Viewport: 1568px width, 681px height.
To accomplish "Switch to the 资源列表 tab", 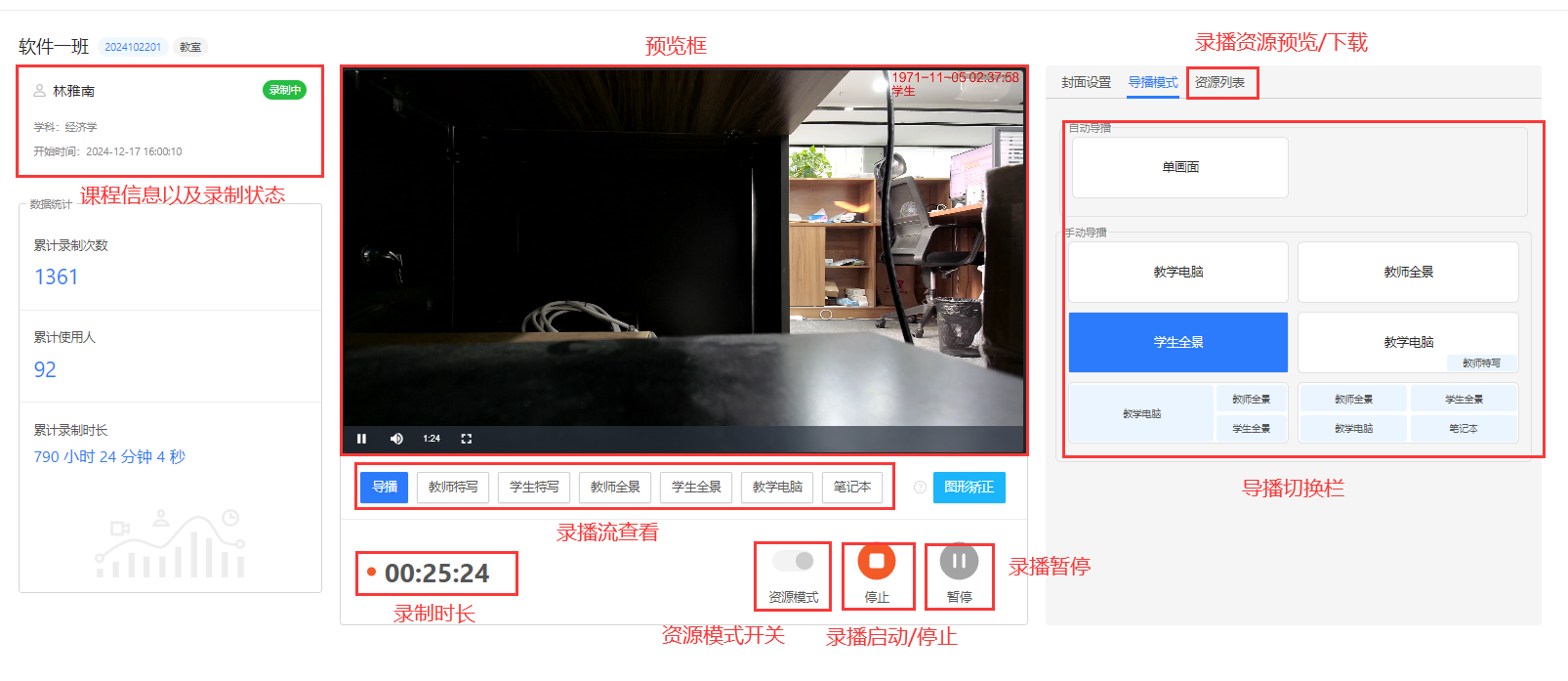I will (1219, 83).
